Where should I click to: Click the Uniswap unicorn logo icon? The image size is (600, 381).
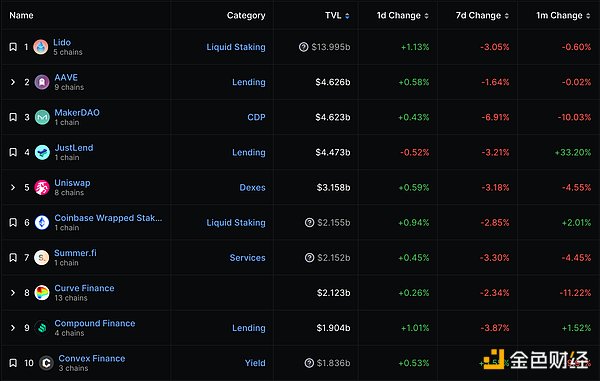pos(42,187)
